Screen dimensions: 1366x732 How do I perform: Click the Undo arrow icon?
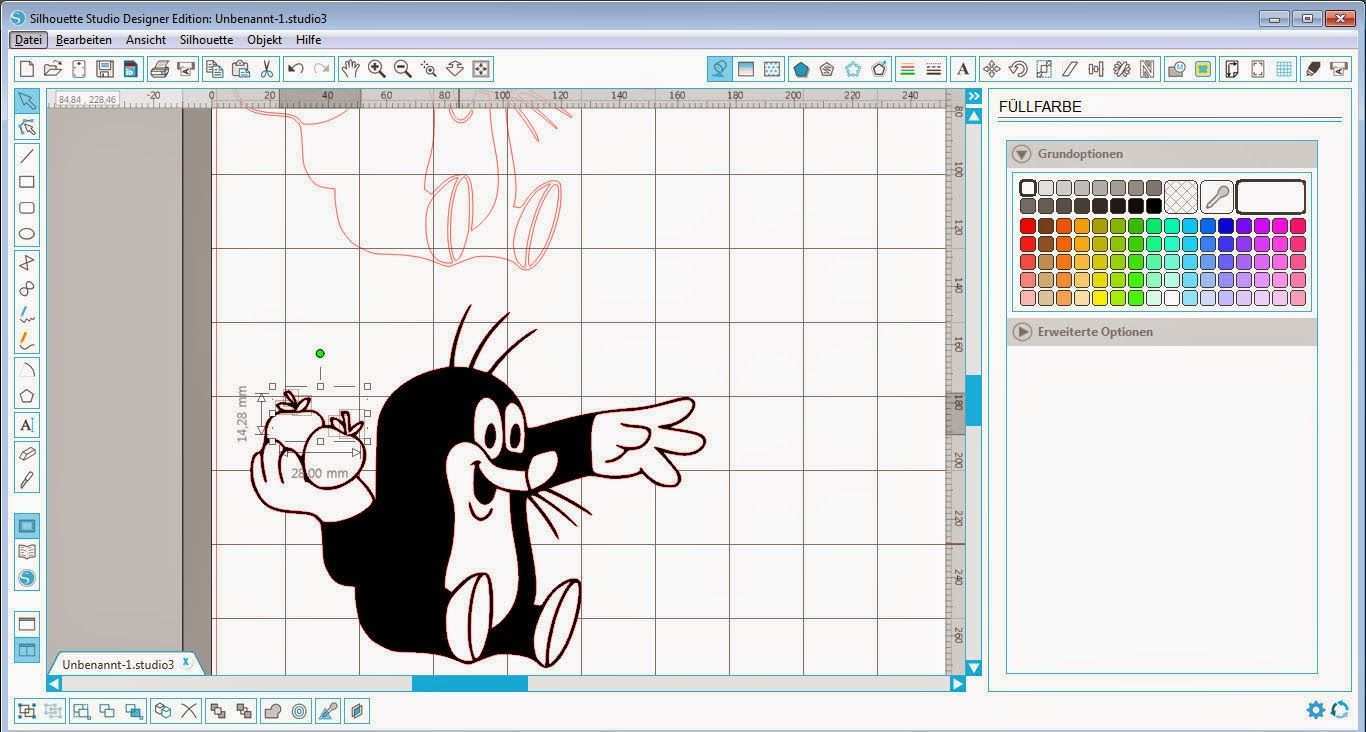tap(295, 69)
